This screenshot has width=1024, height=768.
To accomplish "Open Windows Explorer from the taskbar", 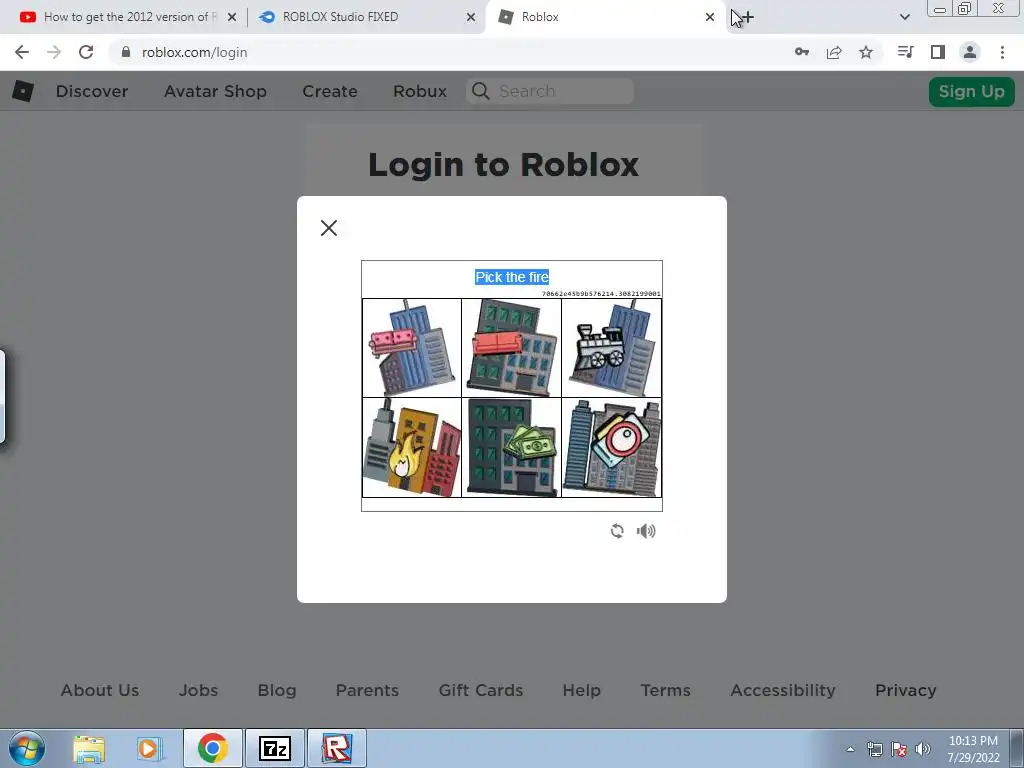I will pos(89,748).
